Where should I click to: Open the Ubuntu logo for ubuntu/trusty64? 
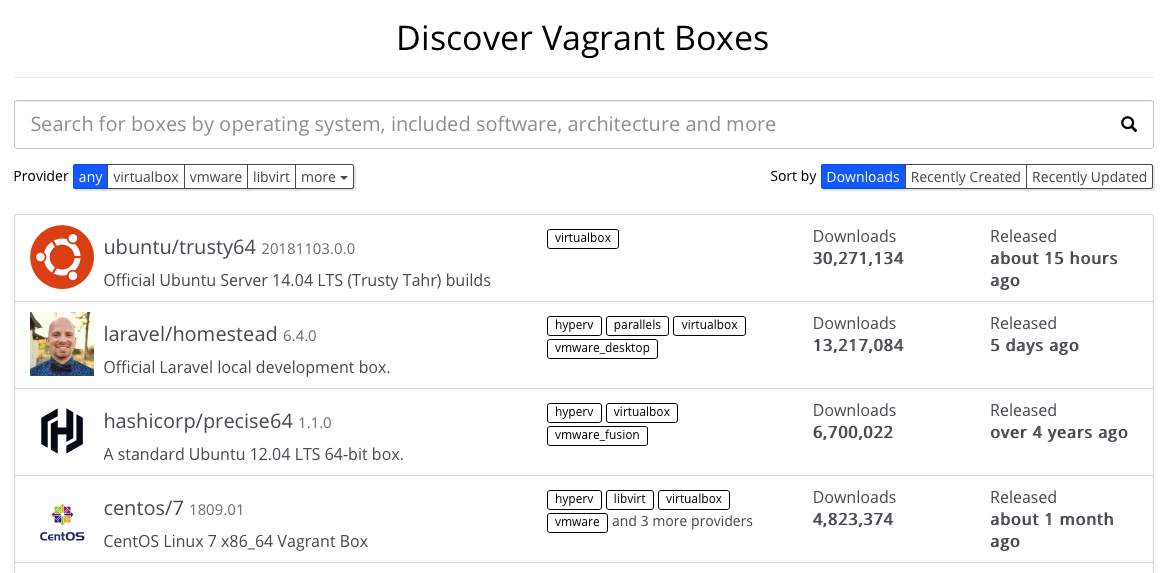click(x=62, y=257)
